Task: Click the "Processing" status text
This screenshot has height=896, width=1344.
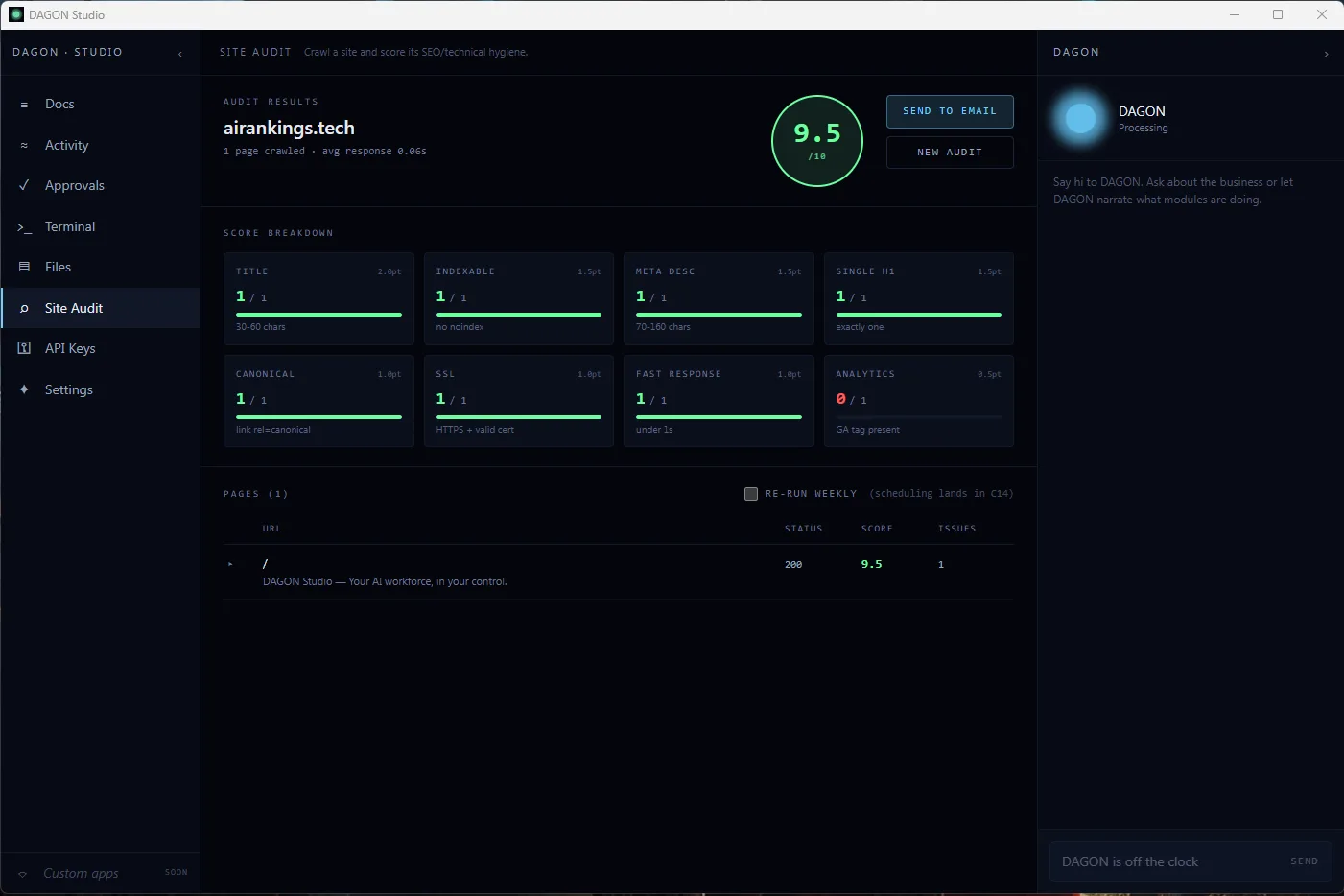Action: point(1144,129)
